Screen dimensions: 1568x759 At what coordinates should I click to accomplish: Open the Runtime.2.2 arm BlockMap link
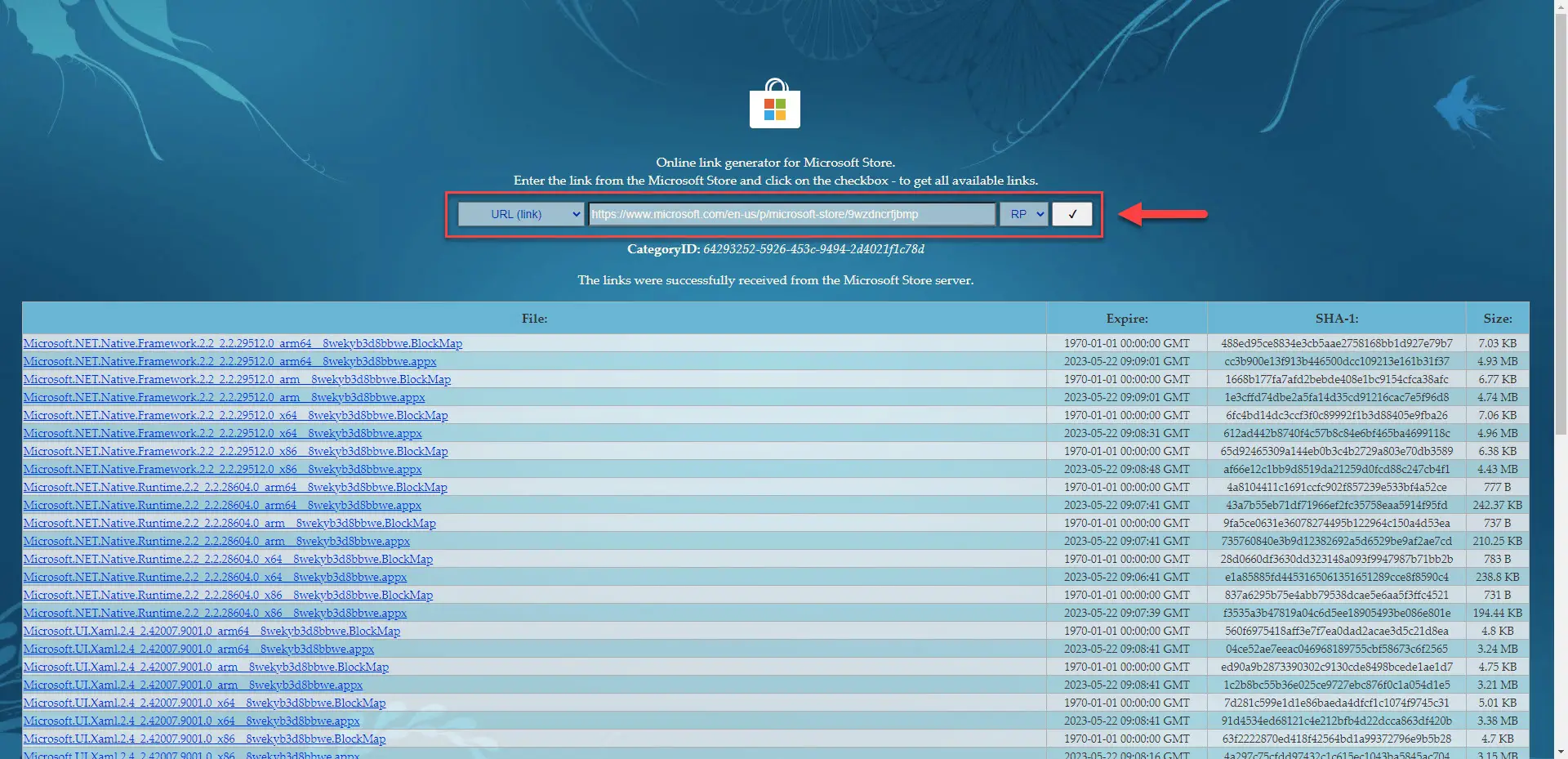229,523
